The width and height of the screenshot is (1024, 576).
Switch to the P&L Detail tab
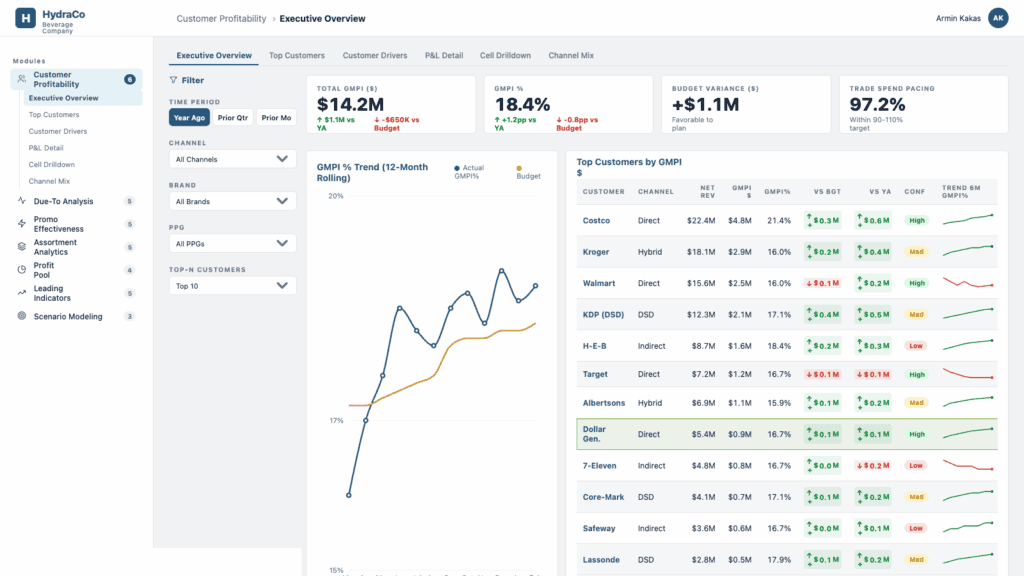coord(444,56)
